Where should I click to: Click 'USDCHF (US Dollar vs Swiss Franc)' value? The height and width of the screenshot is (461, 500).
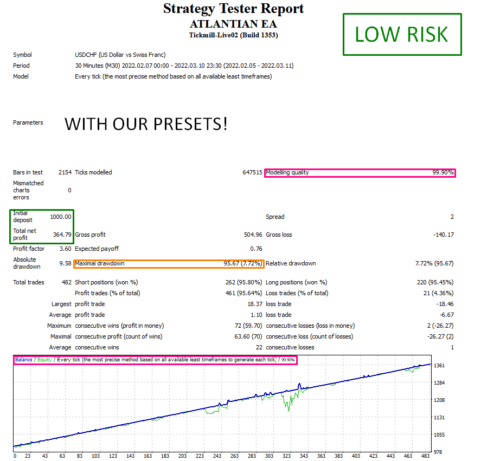pos(120,55)
